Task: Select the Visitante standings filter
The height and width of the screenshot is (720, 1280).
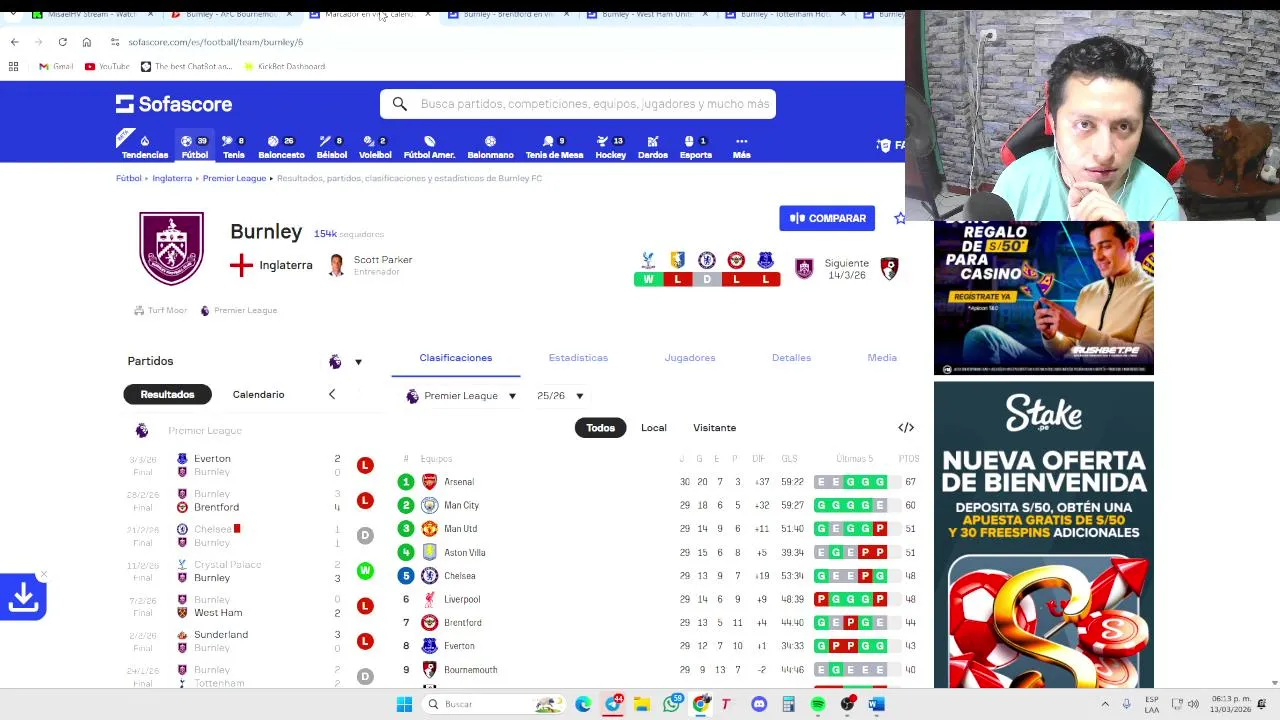Action: (714, 428)
